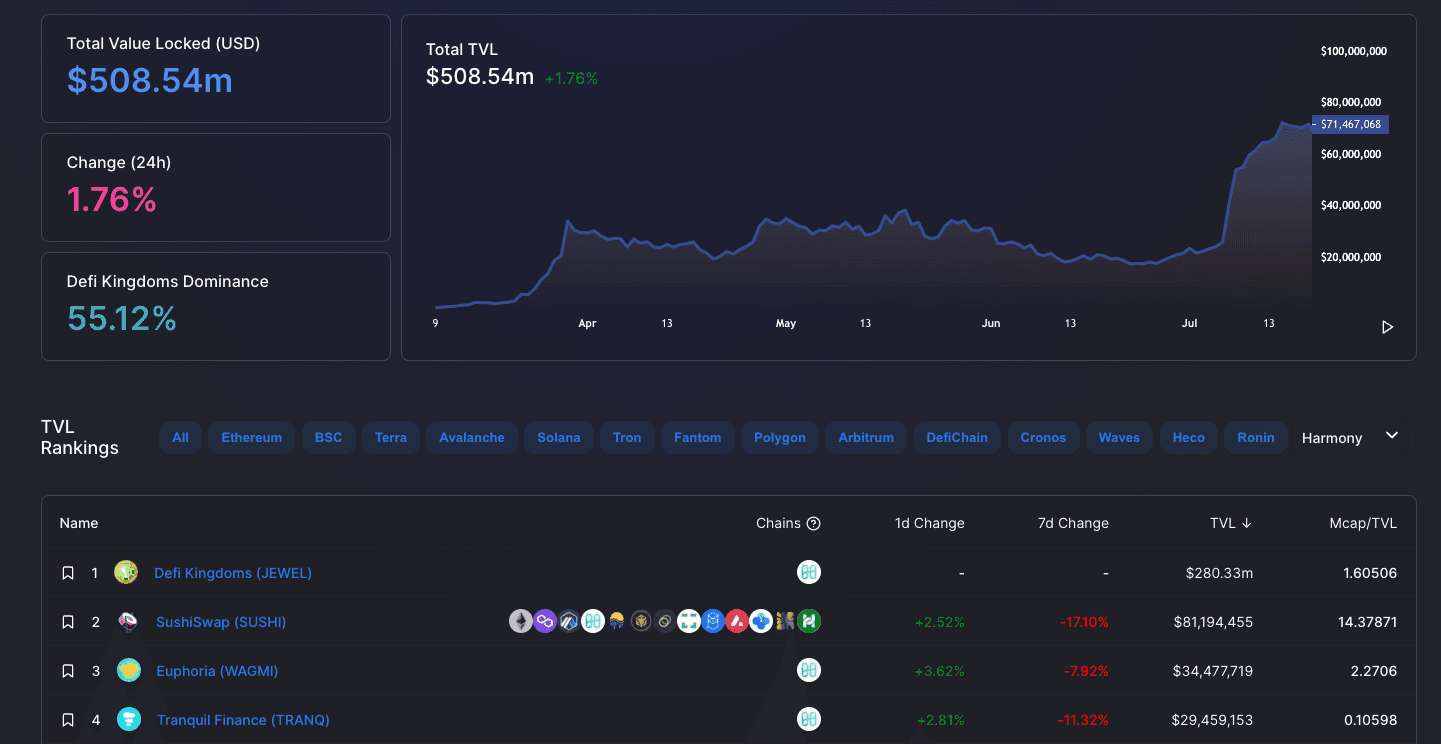The image size is (1441, 744).
Task: Click the Arbitrum chain icon in SushiSwap row
Action: (x=569, y=622)
